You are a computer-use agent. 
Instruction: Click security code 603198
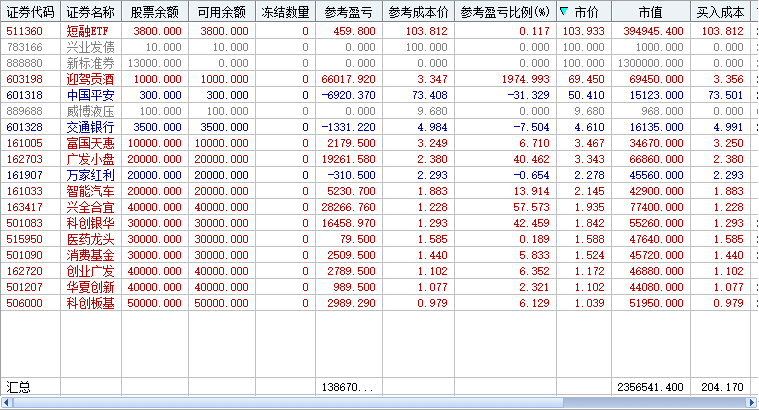[25, 79]
